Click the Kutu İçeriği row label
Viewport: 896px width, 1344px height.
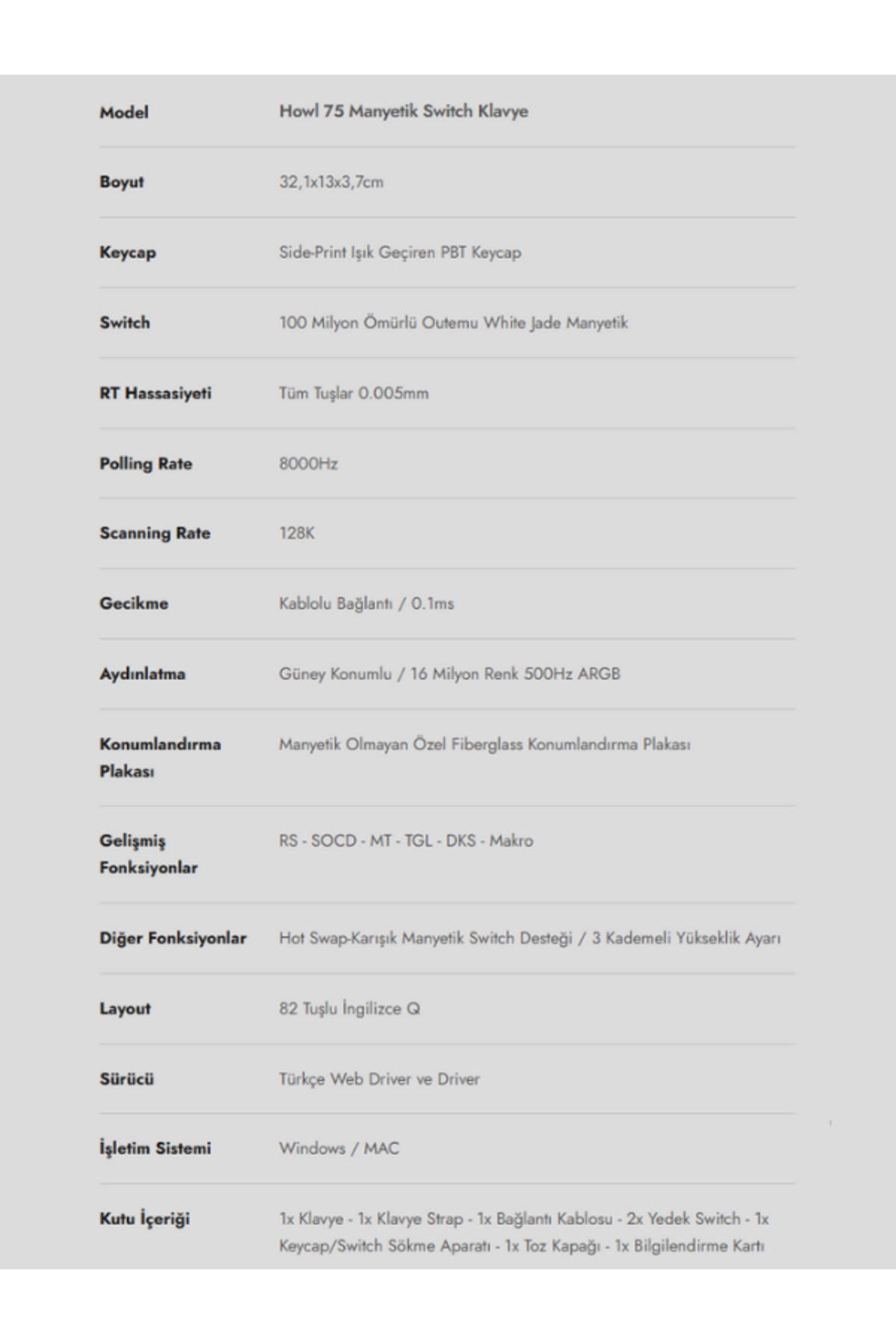(x=144, y=1219)
